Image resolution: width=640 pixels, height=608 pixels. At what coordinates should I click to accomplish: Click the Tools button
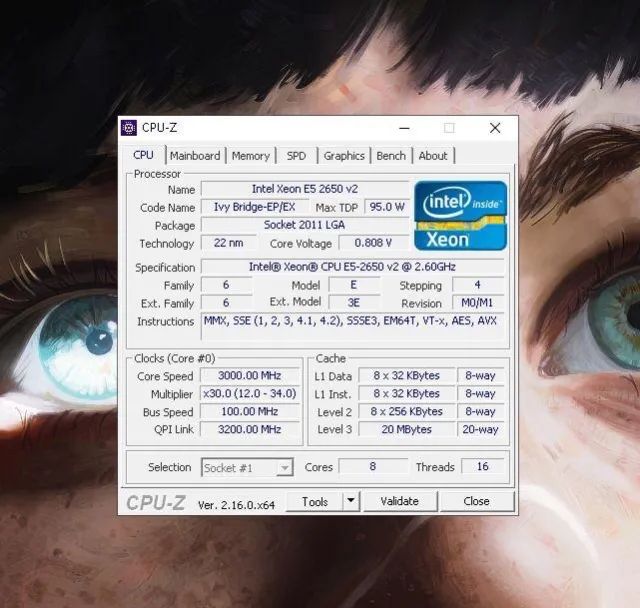pyautogui.click(x=315, y=501)
